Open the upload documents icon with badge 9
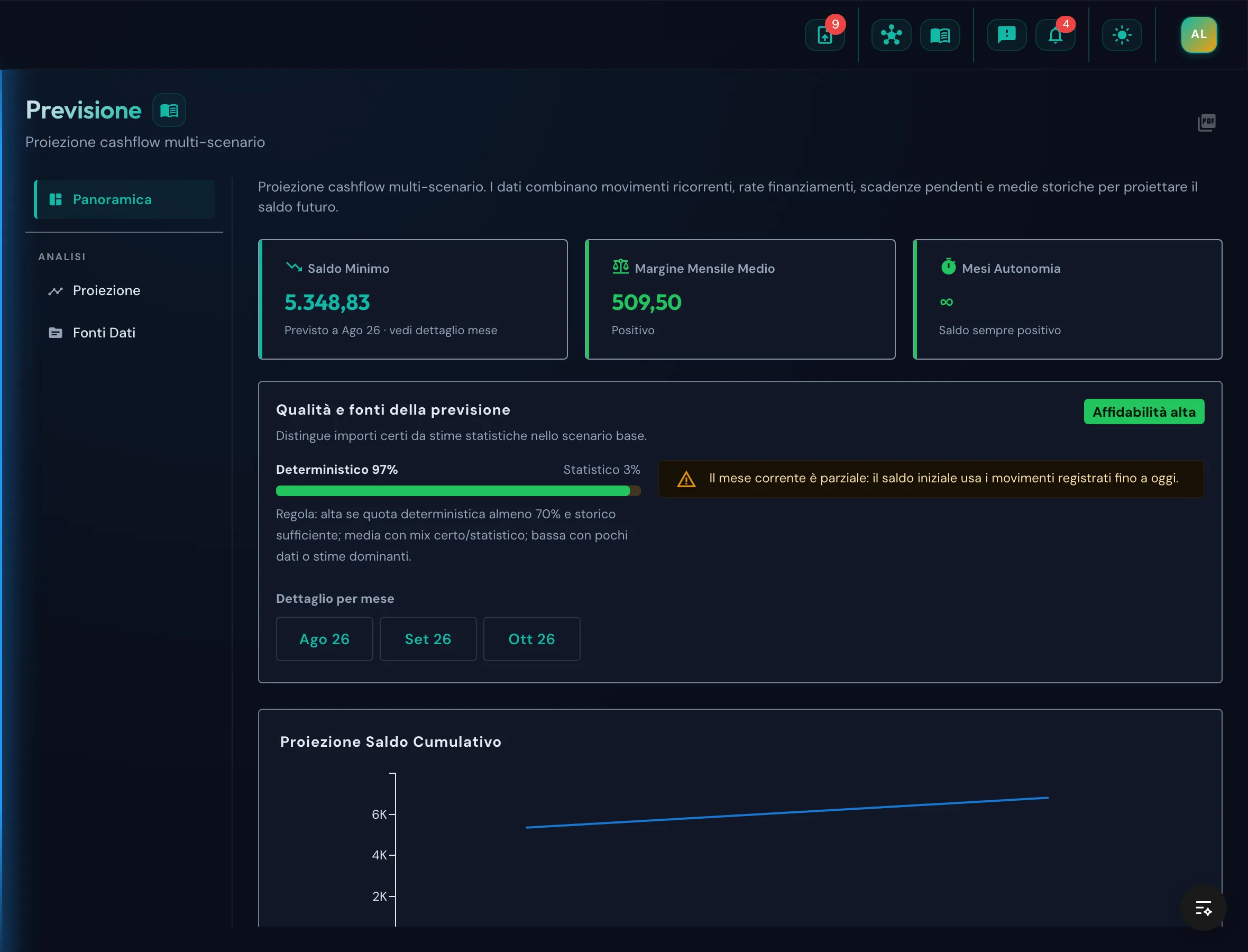Image resolution: width=1248 pixels, height=952 pixels. [824, 35]
